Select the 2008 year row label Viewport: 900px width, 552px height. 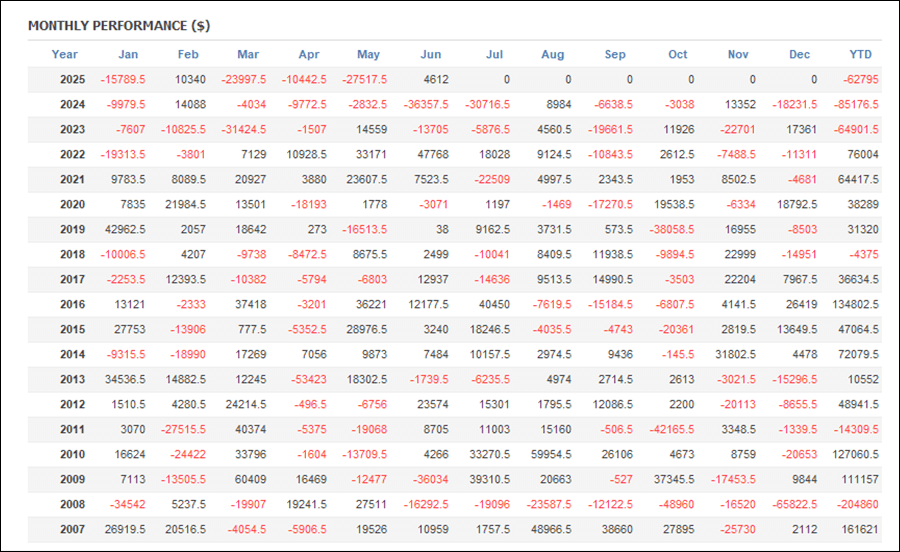72,504
